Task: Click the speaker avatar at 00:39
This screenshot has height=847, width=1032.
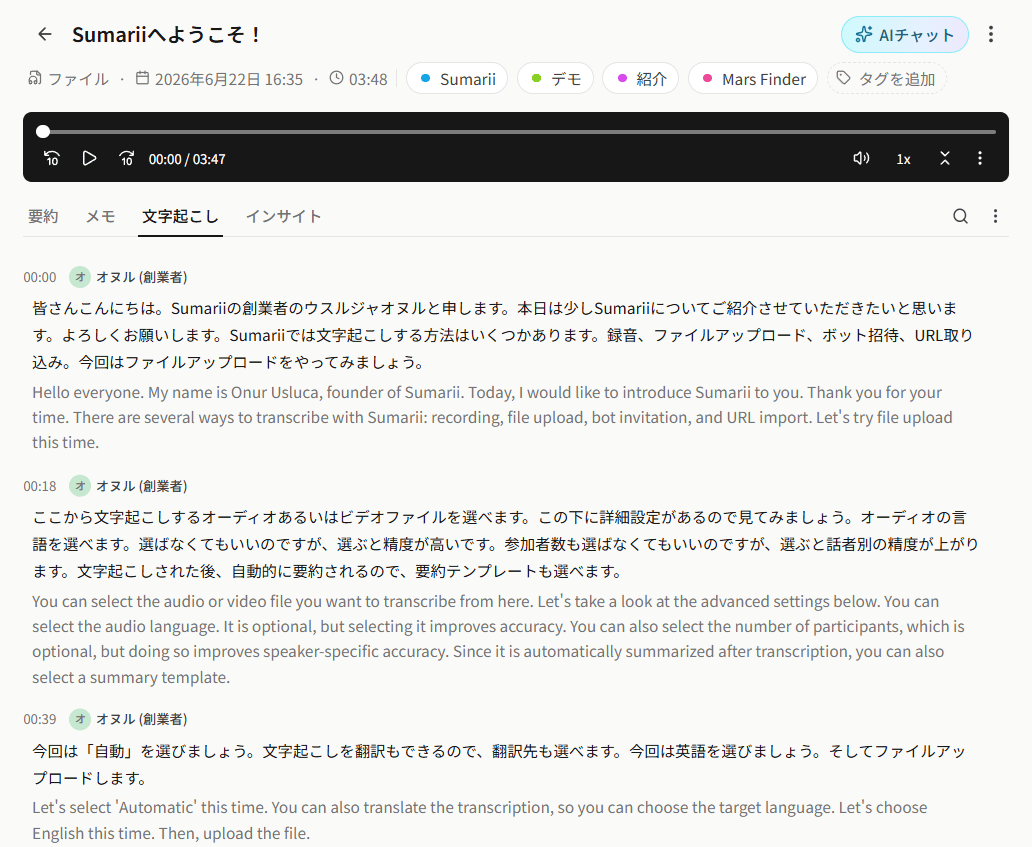Action: pyautogui.click(x=80, y=719)
